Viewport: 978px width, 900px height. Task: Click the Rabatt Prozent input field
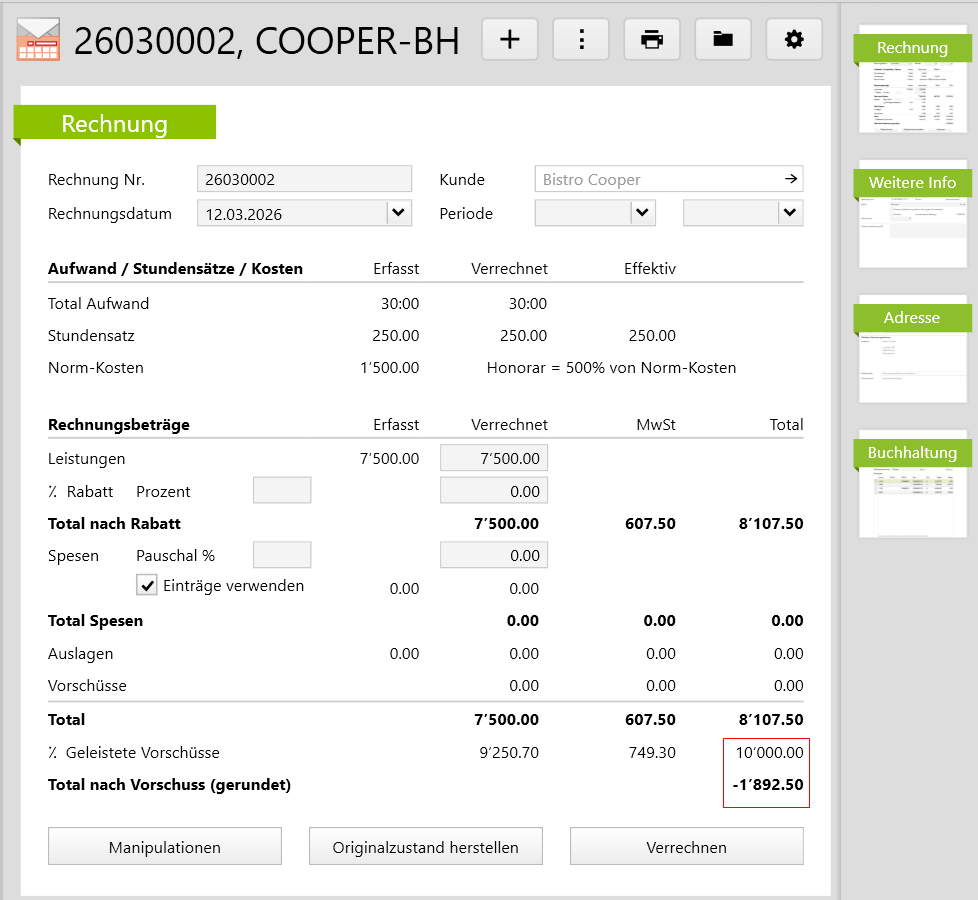click(x=282, y=490)
